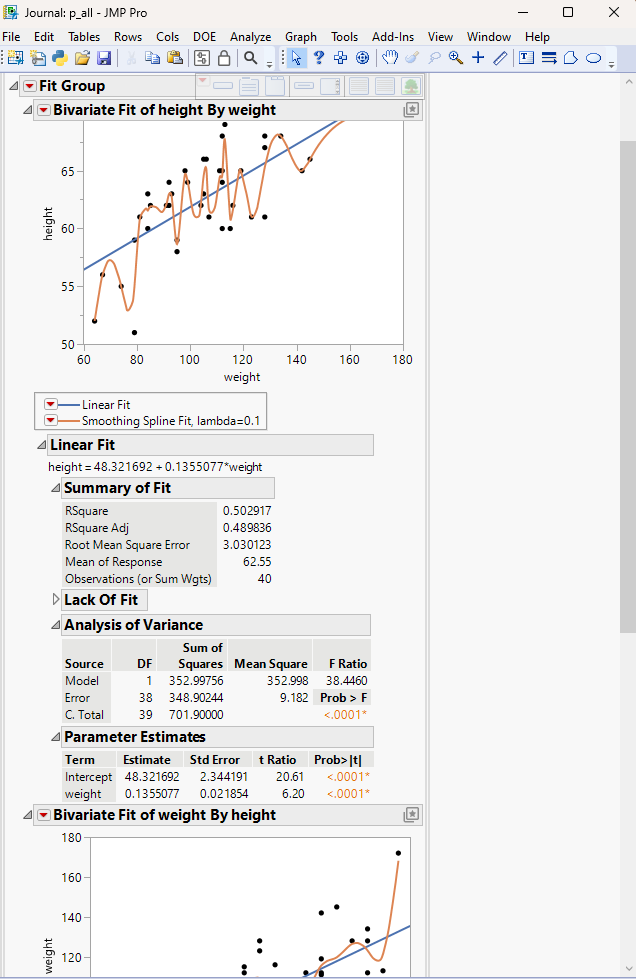Viewport: 636px width, 979px height.
Task: Open the Tables menu
Action: [x=84, y=37]
